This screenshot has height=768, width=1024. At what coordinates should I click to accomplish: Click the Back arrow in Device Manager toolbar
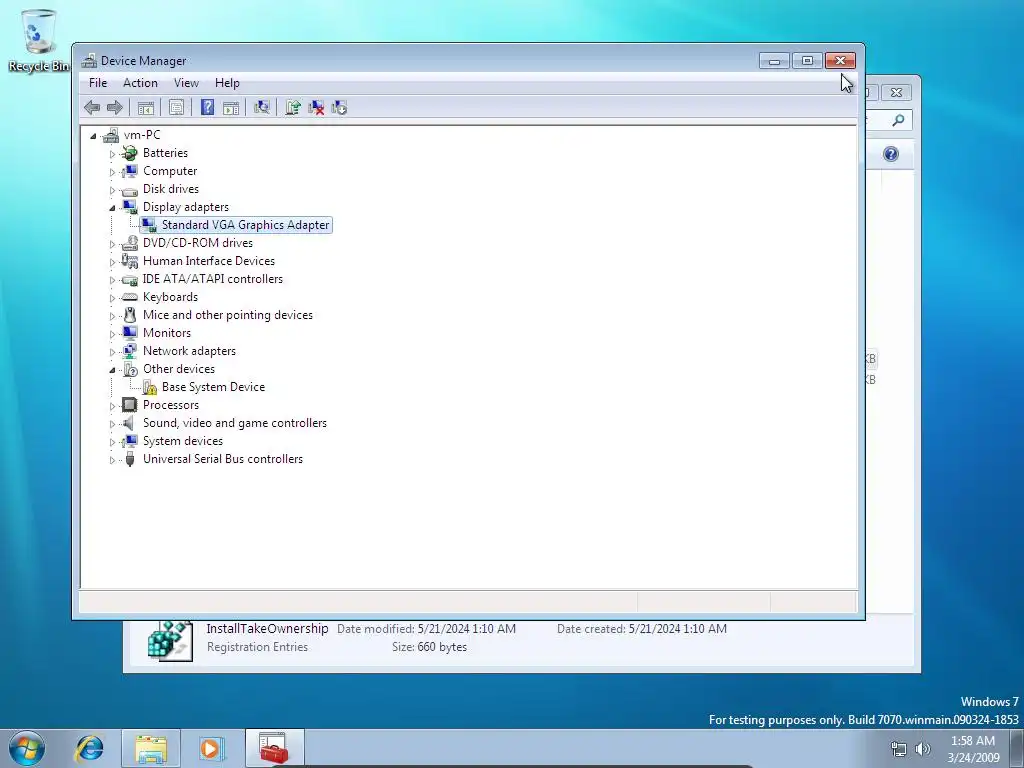point(92,108)
